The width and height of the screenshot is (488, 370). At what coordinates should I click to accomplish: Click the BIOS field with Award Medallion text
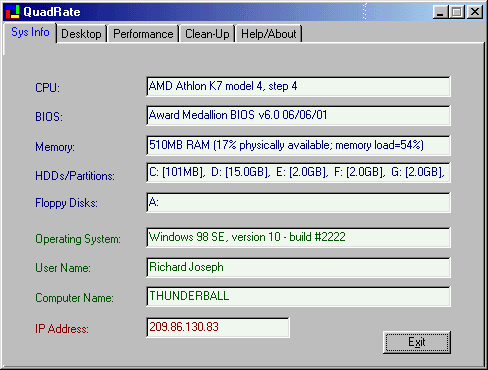click(298, 115)
